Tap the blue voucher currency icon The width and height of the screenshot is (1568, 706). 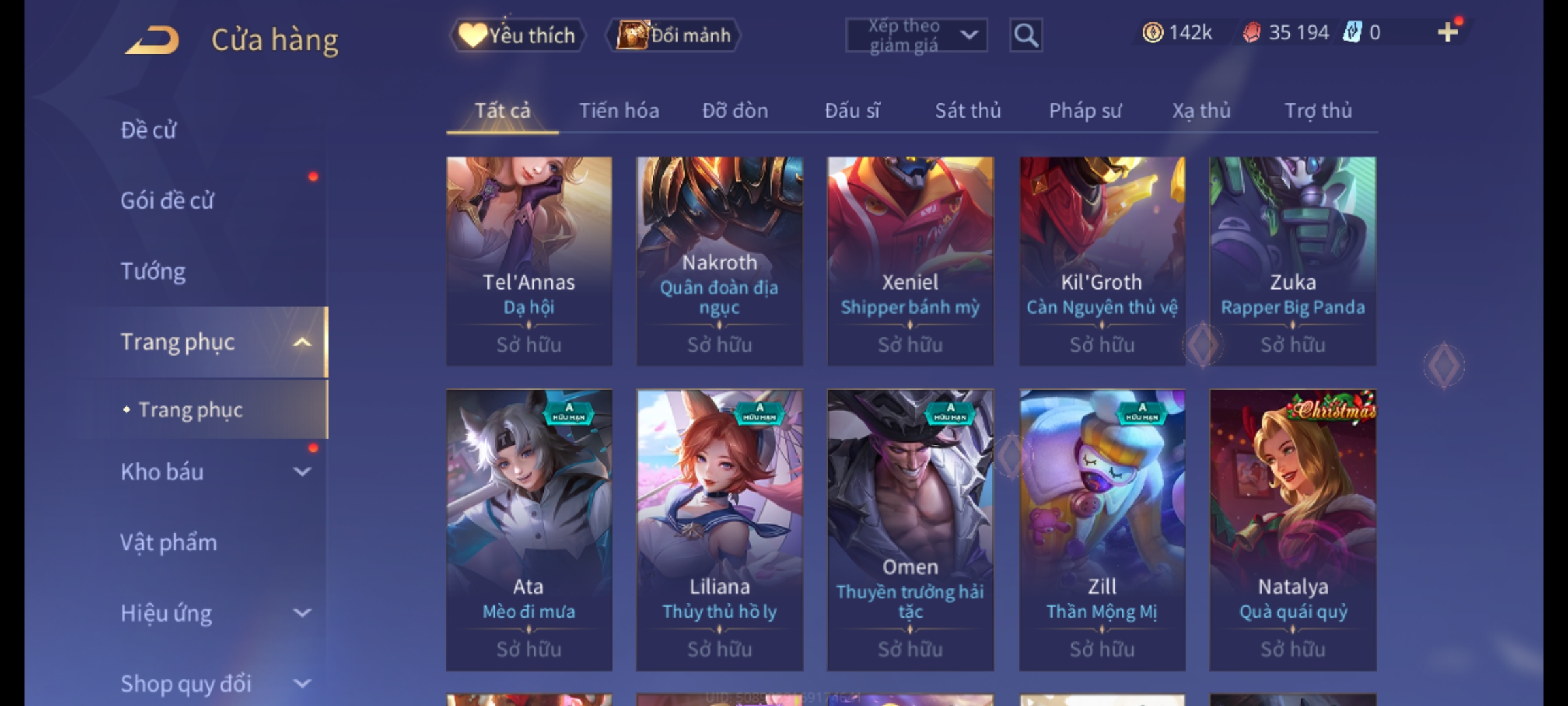point(1352,32)
